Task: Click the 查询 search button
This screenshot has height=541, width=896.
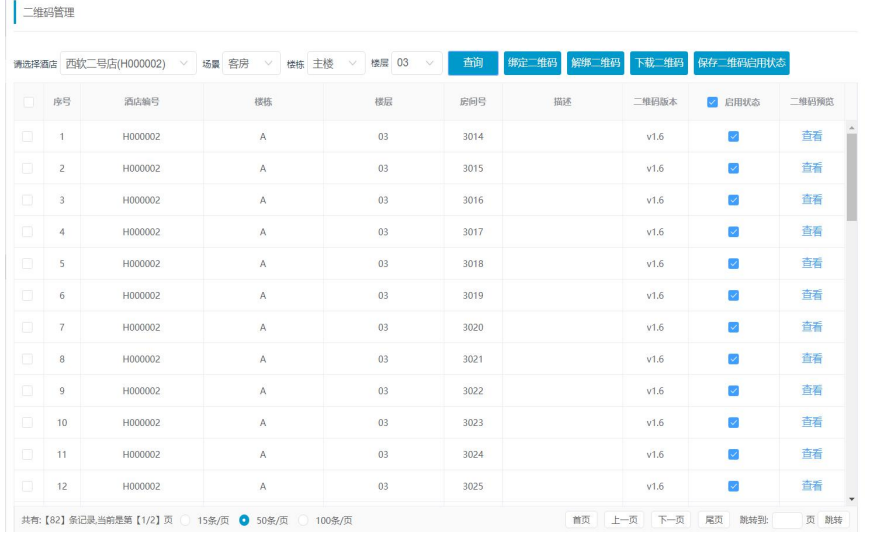Action: tap(473, 63)
